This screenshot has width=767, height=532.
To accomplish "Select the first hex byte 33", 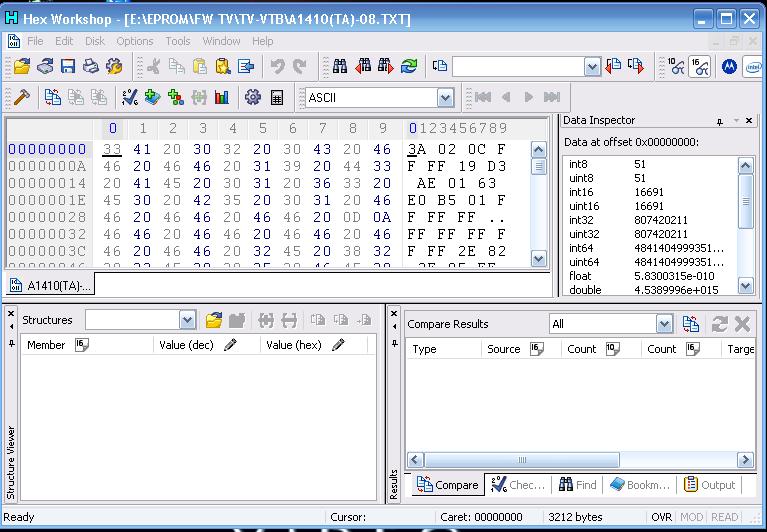I will [x=112, y=149].
